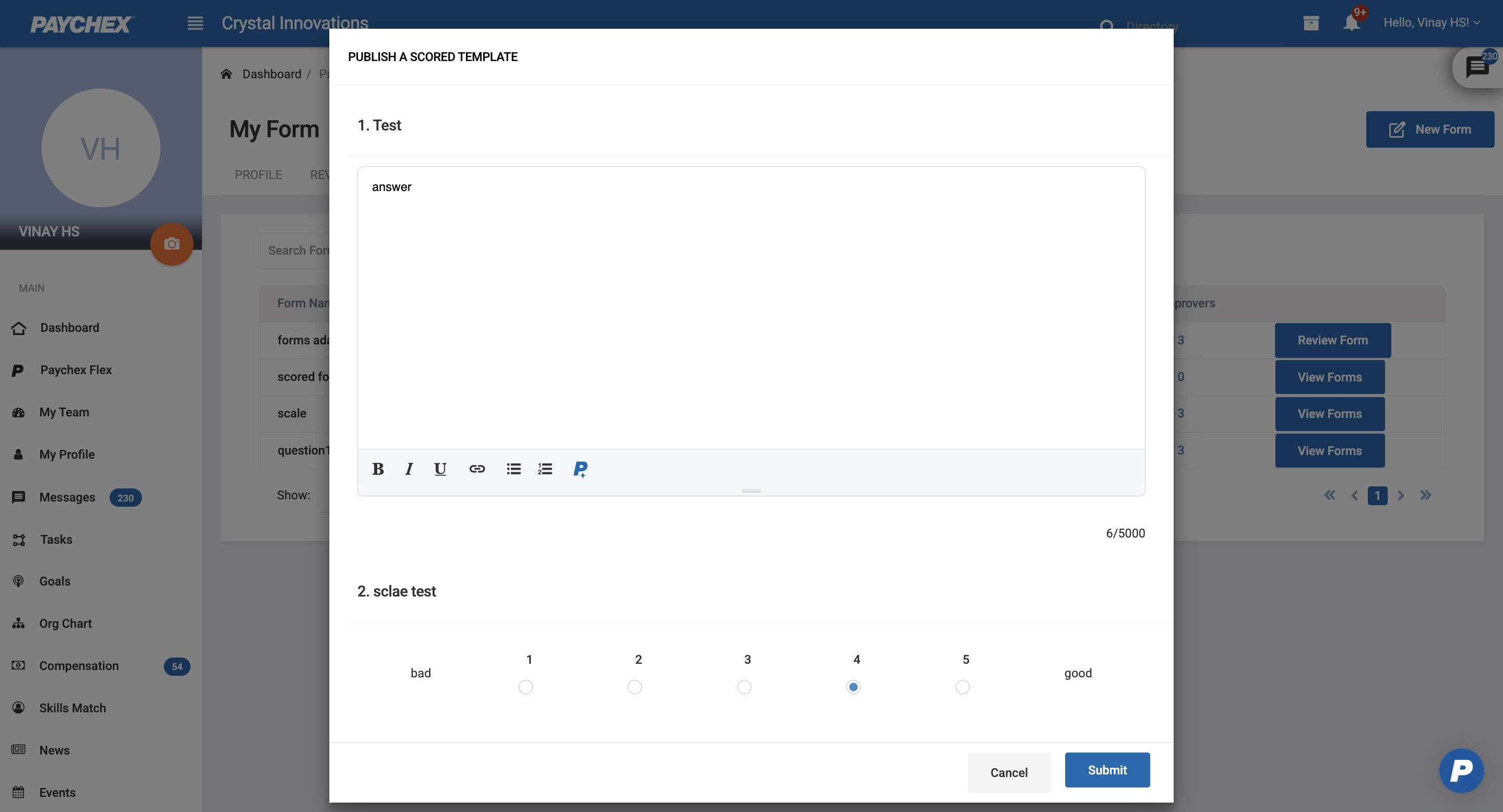Insert a link using the editor toolbar
1503x812 pixels.
[x=476, y=469]
